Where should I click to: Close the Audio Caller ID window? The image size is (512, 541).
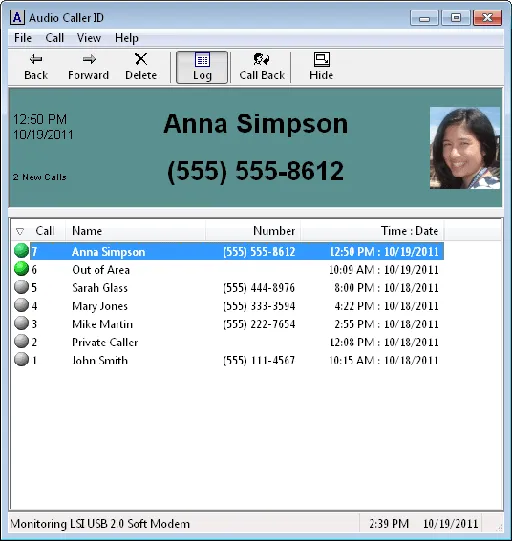pos(487,18)
